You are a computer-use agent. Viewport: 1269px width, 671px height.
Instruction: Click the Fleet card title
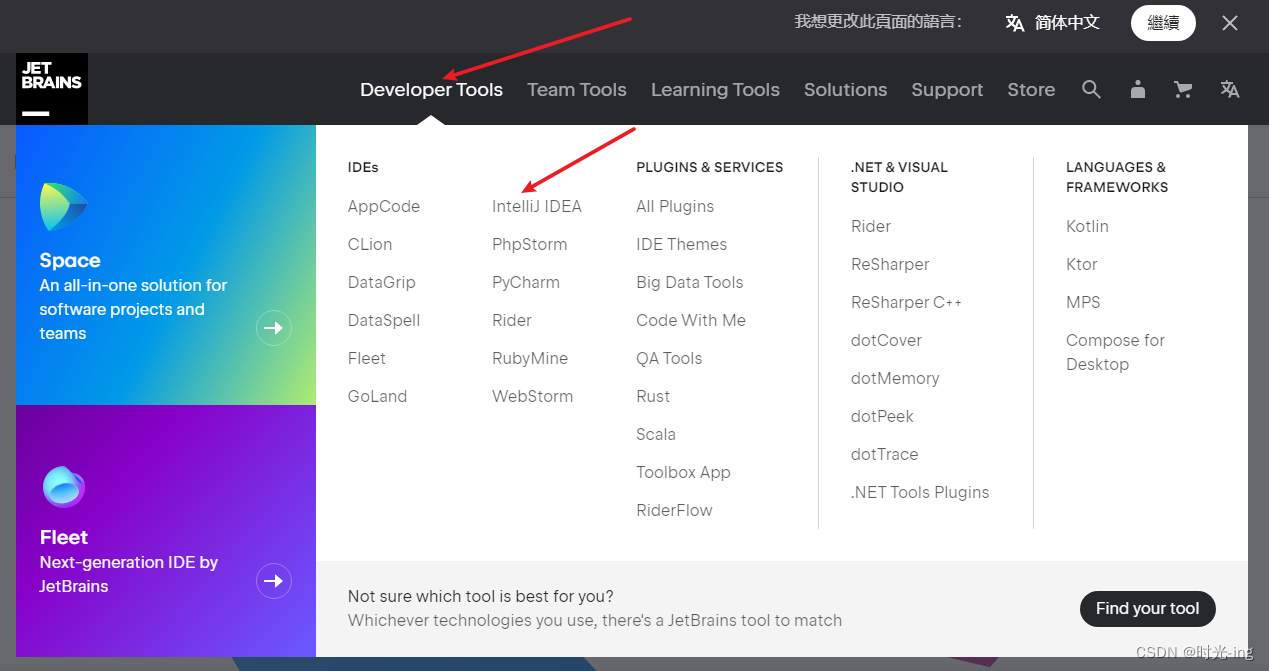click(x=64, y=538)
